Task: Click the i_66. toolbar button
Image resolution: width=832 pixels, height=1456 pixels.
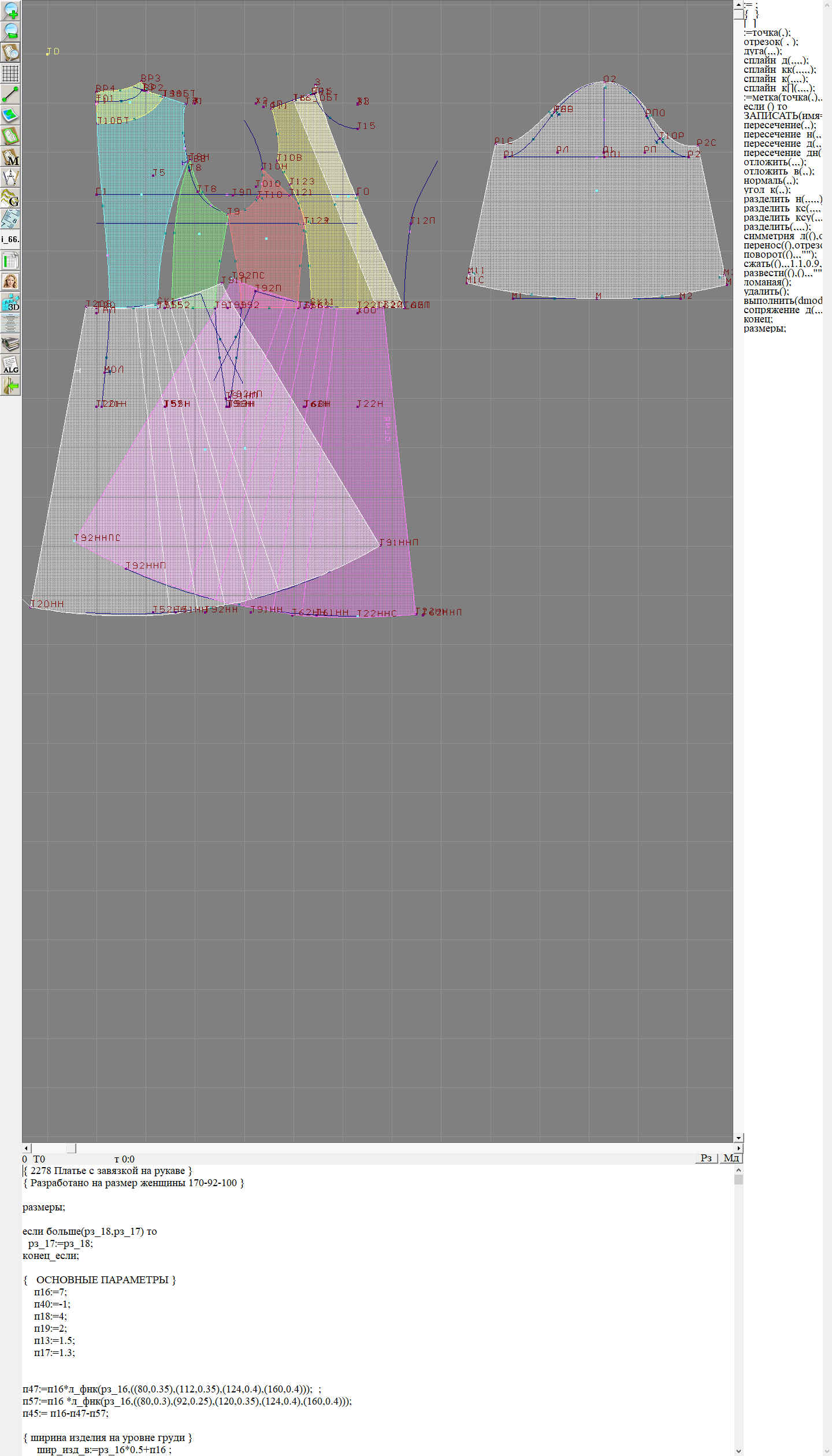Action: (x=10, y=239)
